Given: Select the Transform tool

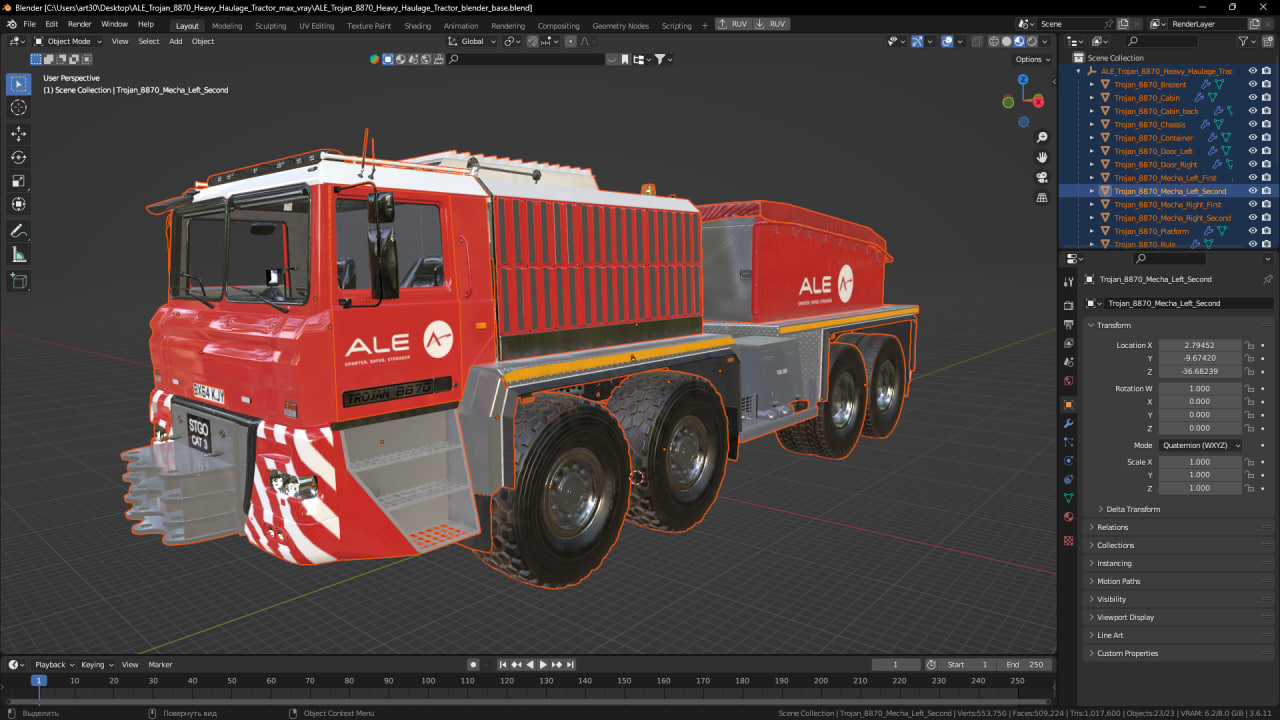Looking at the screenshot, I should [18, 204].
